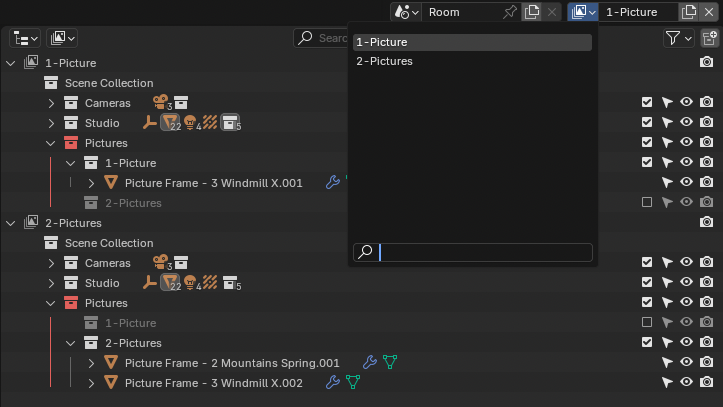
Task: Click the search field in the view layer popup
Action: tap(484, 252)
